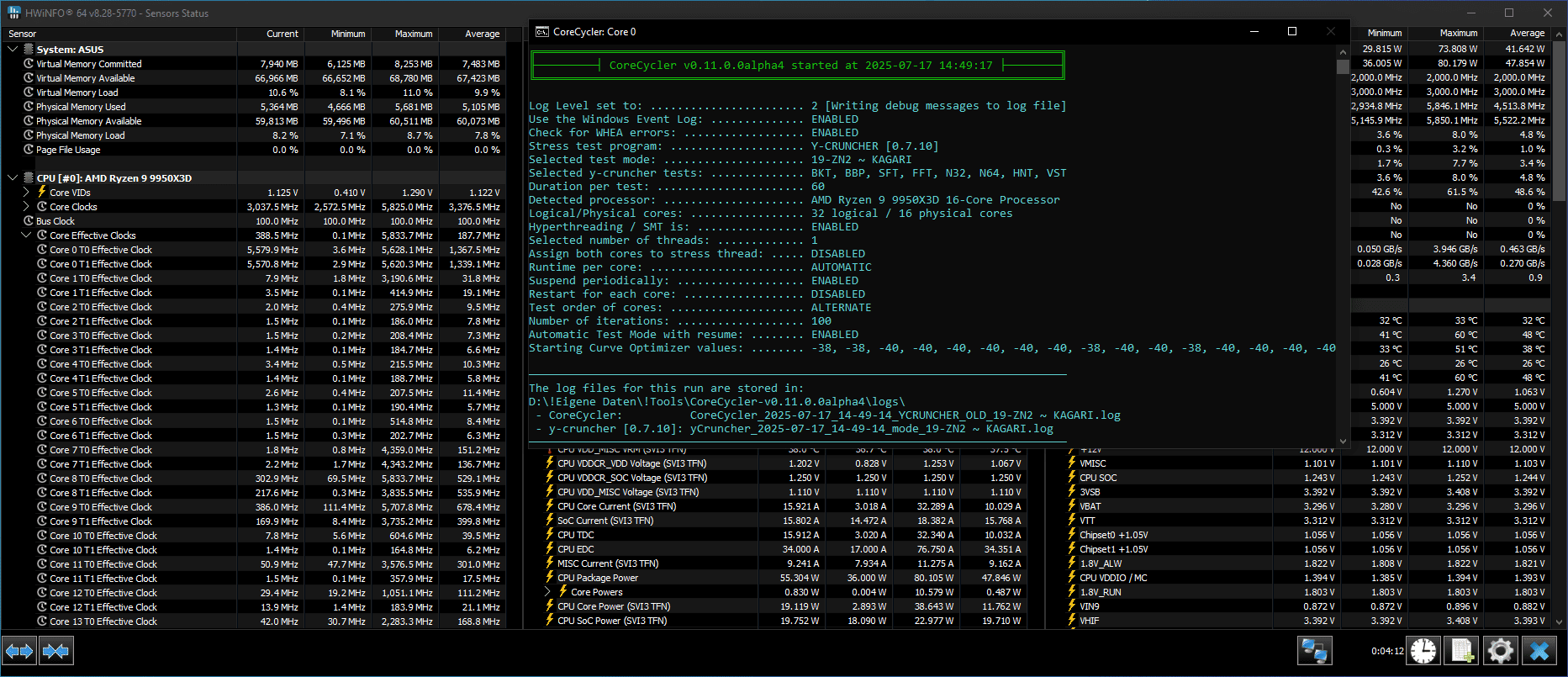Click the Average column header in left panel
The width and height of the screenshot is (1568, 677).
tap(472, 34)
